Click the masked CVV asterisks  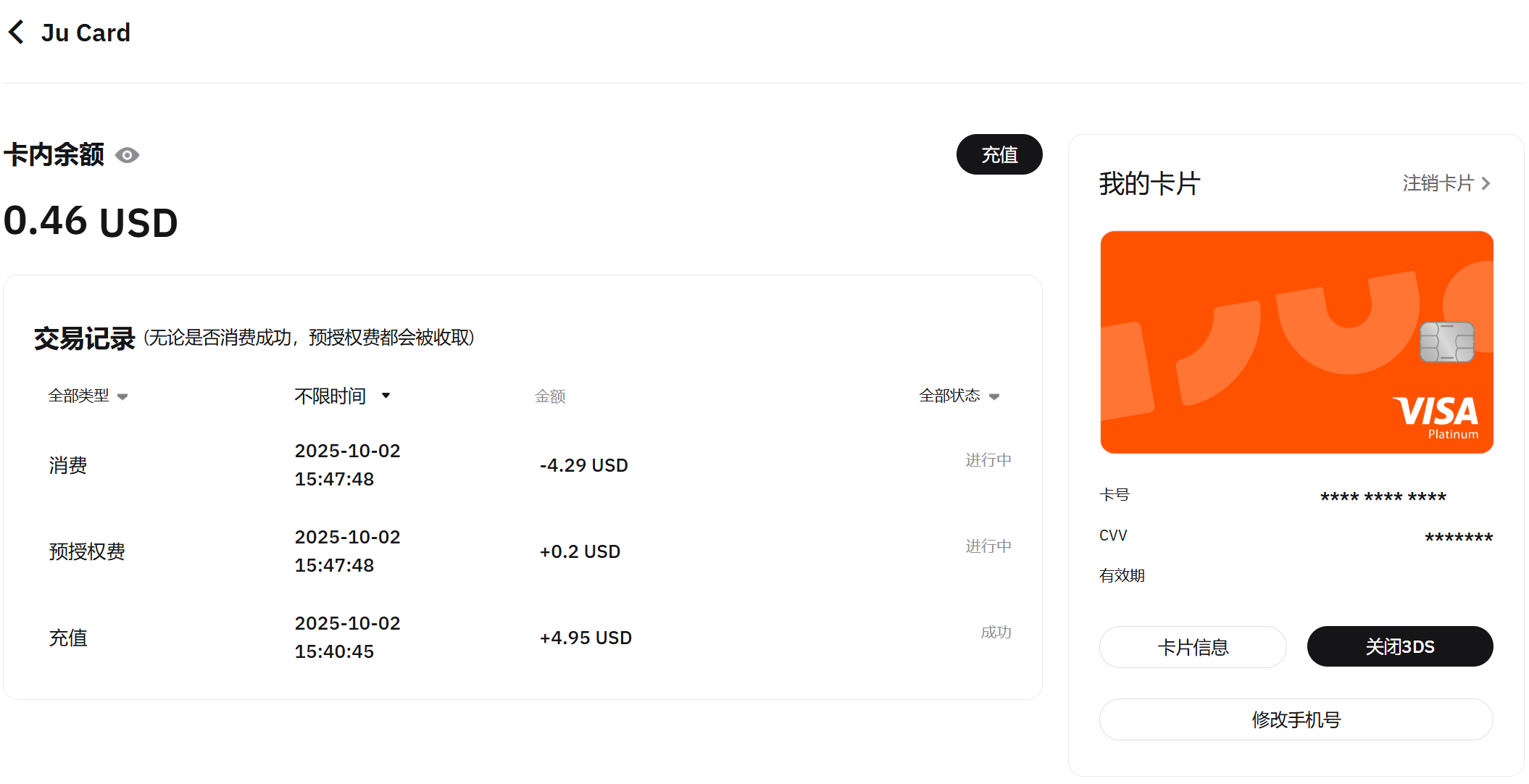coord(1458,538)
